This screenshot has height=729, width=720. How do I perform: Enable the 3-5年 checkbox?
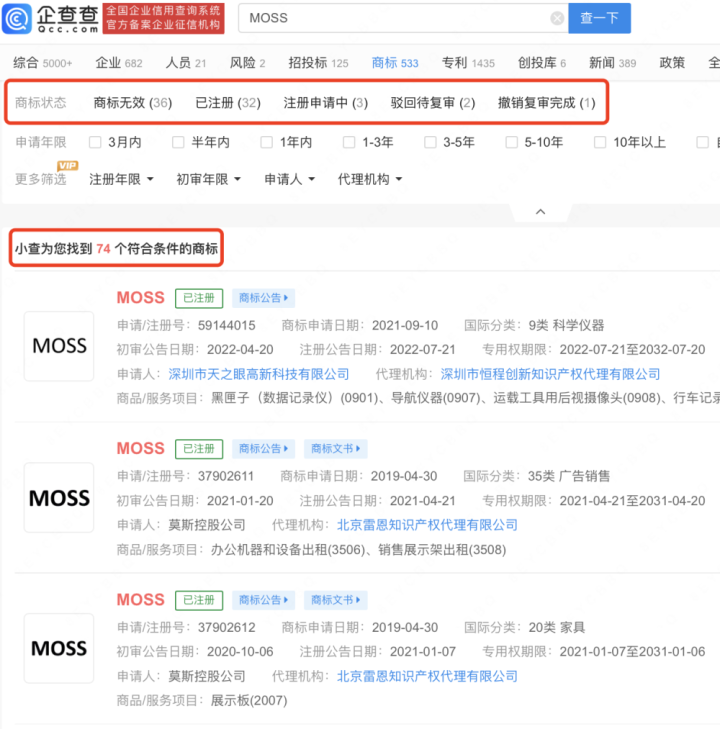pos(430,142)
